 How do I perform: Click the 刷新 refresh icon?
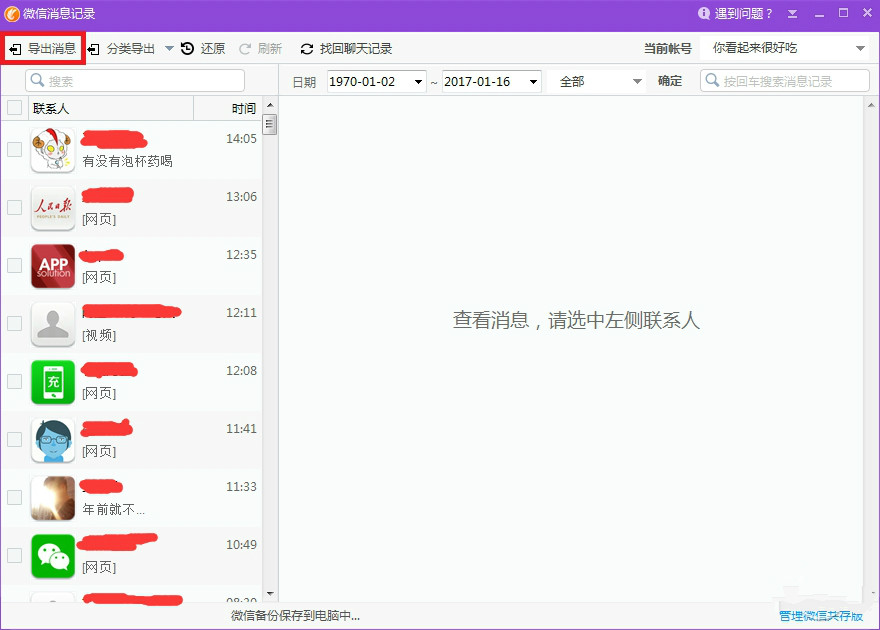pyautogui.click(x=247, y=47)
